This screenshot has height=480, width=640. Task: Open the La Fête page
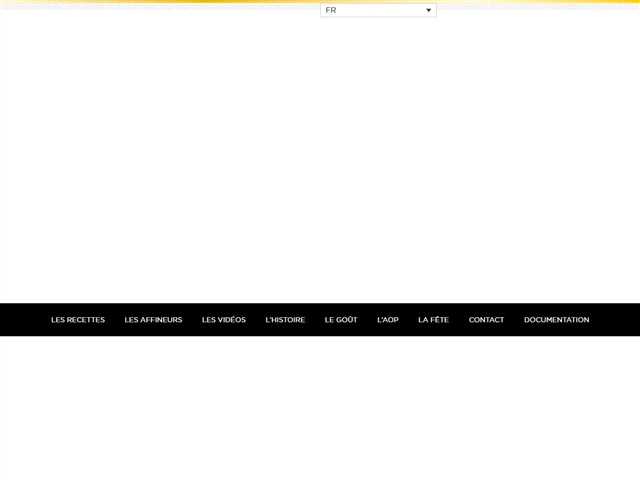(x=433, y=320)
